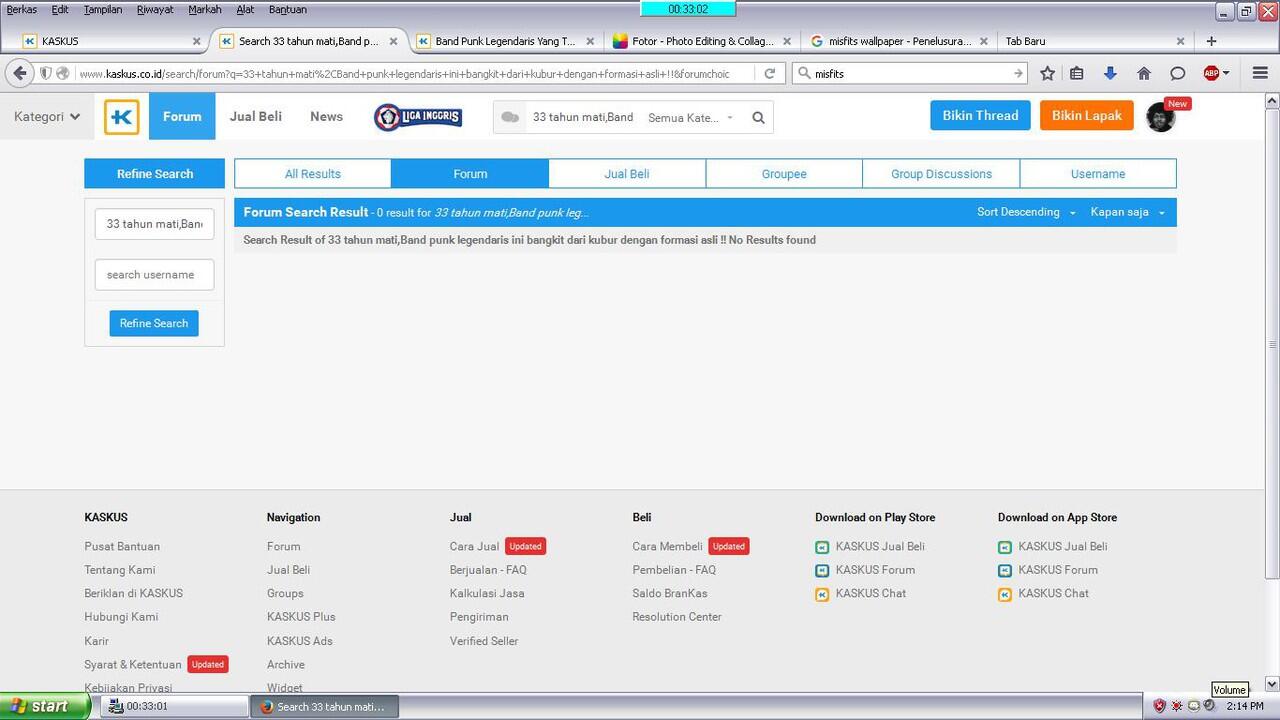Click the blue Refine Search submit button

pyautogui.click(x=154, y=323)
